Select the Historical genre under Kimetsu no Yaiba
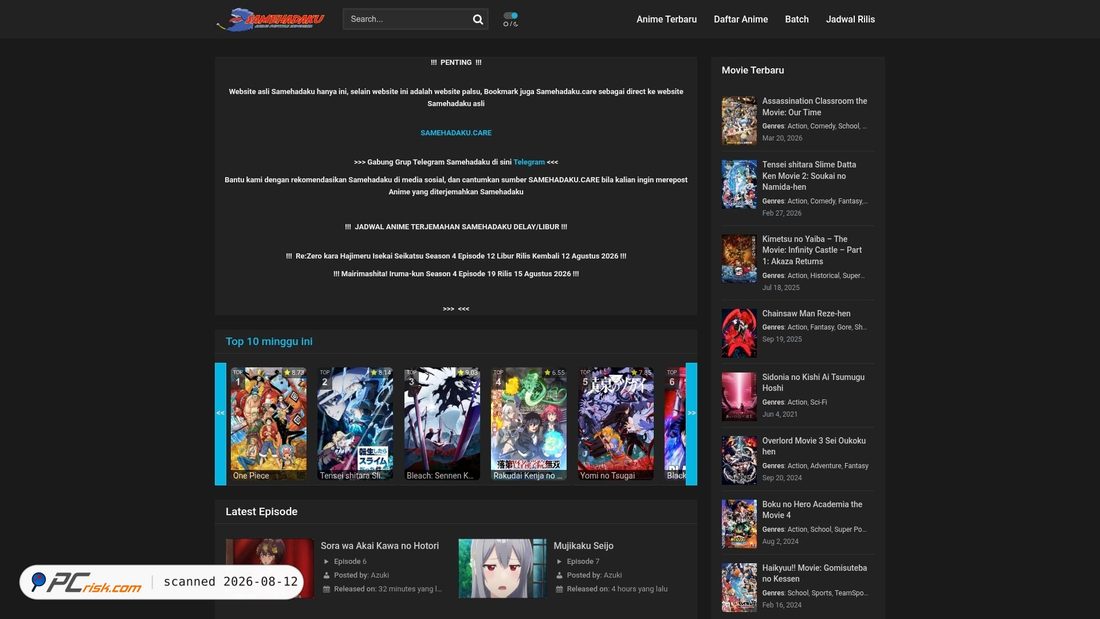The height and width of the screenshot is (619, 1100). coord(824,276)
